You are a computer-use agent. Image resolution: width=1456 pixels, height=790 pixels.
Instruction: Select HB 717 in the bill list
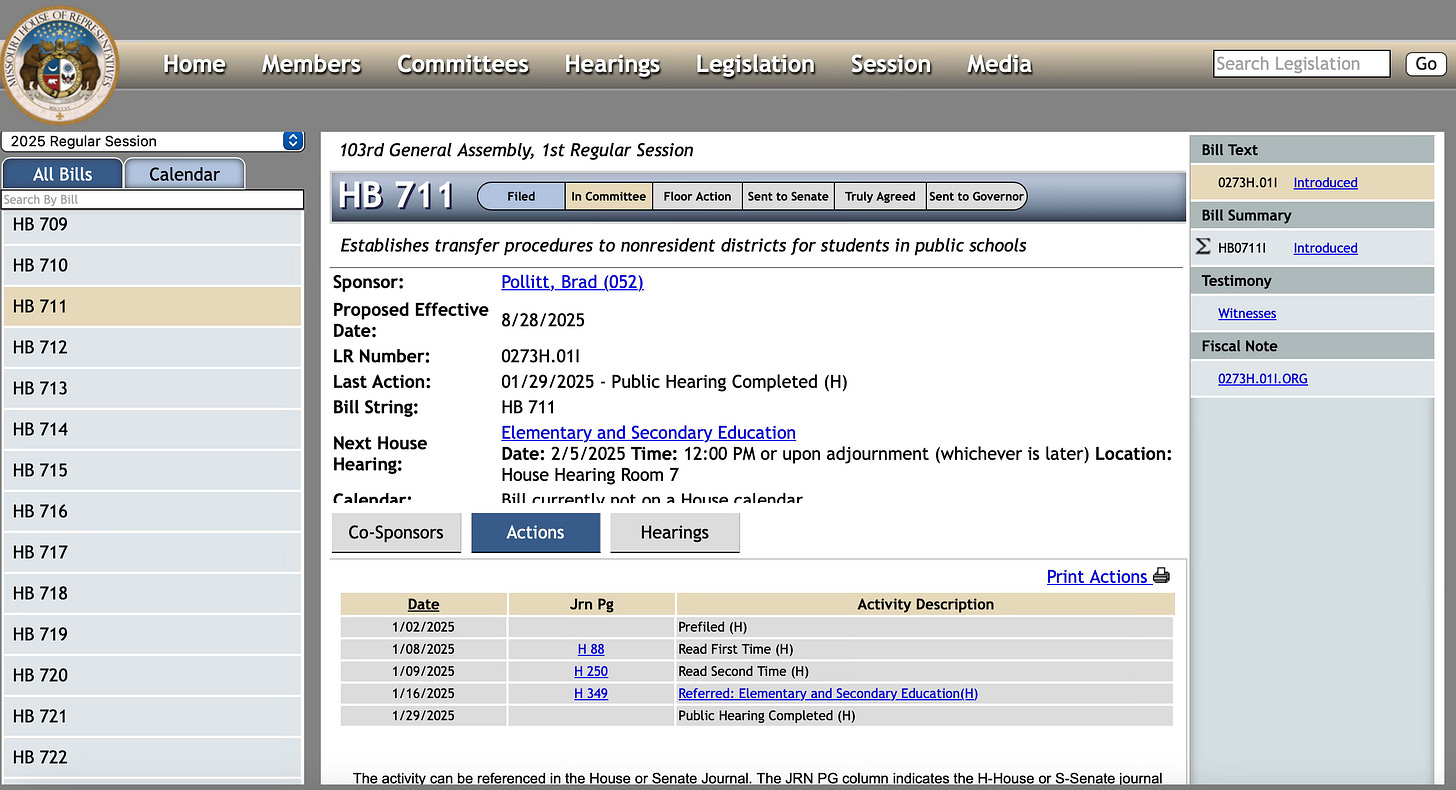[x=152, y=553]
